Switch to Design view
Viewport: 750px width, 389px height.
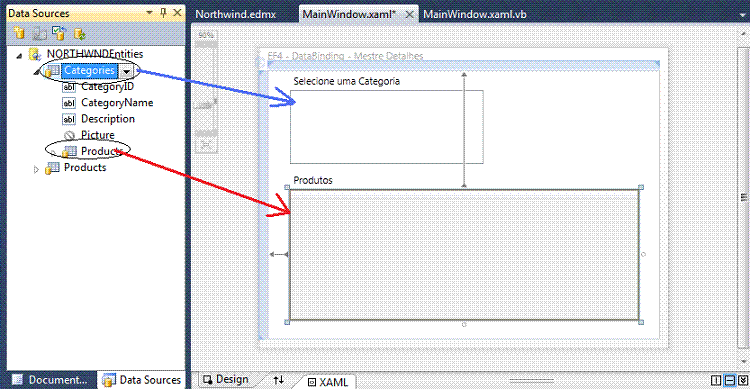point(226,379)
